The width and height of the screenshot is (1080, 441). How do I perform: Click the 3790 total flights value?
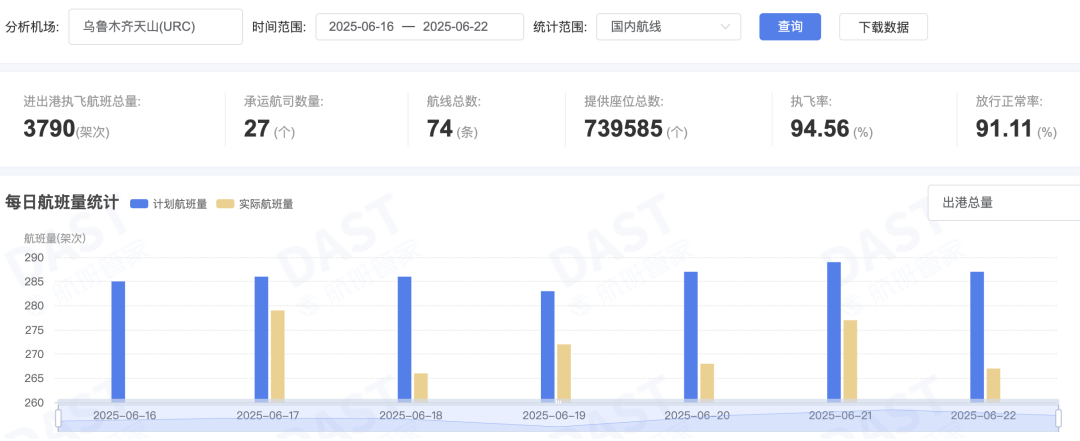(49, 128)
